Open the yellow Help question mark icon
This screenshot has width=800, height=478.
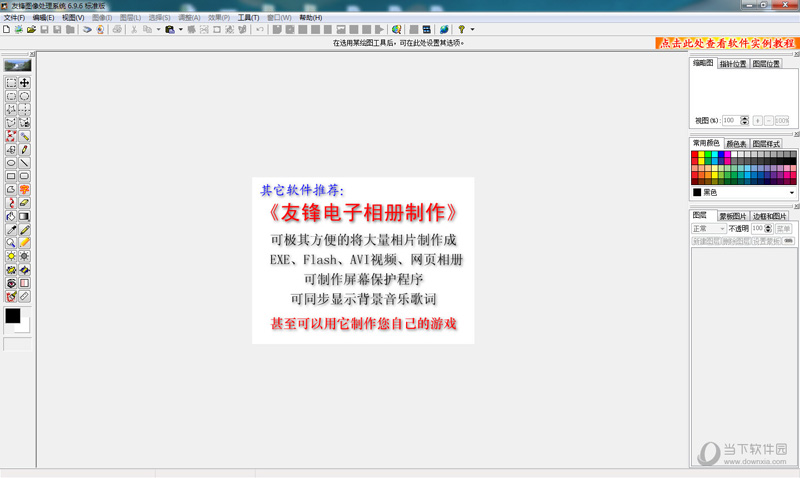[461, 30]
